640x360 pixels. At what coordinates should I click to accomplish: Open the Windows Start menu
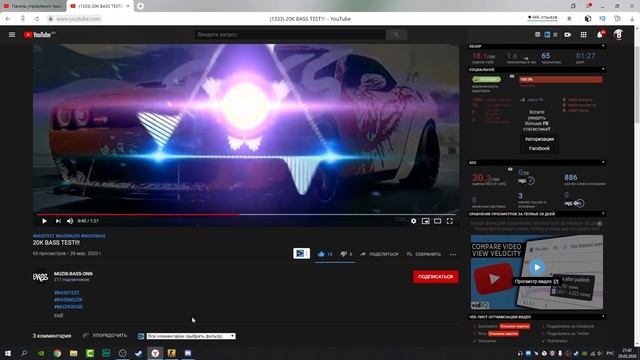[x=8, y=353]
